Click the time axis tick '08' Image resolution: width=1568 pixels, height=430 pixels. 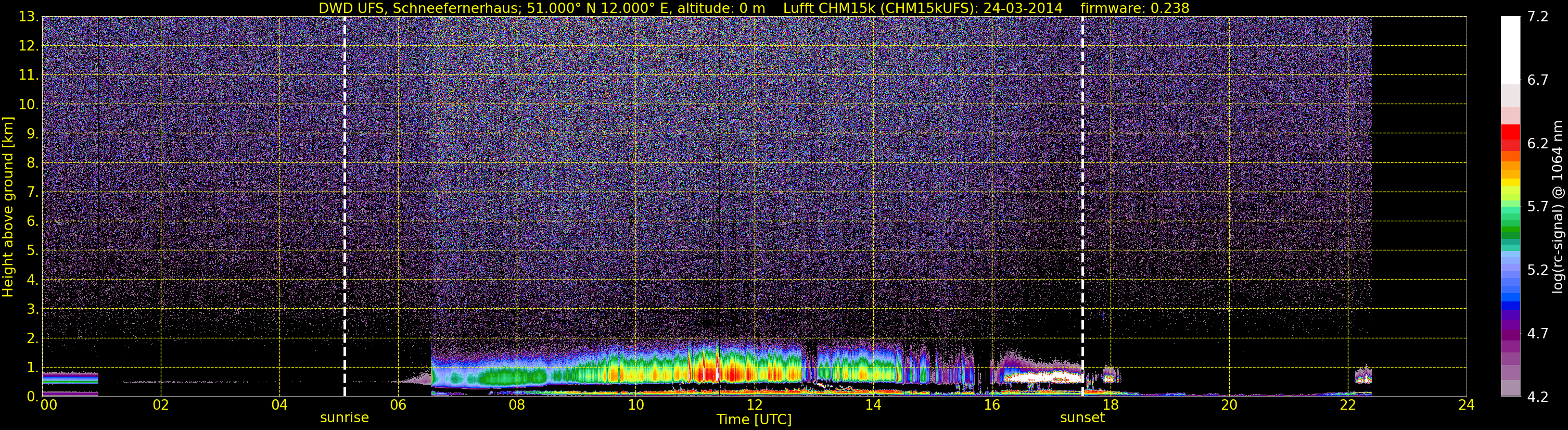[517, 405]
